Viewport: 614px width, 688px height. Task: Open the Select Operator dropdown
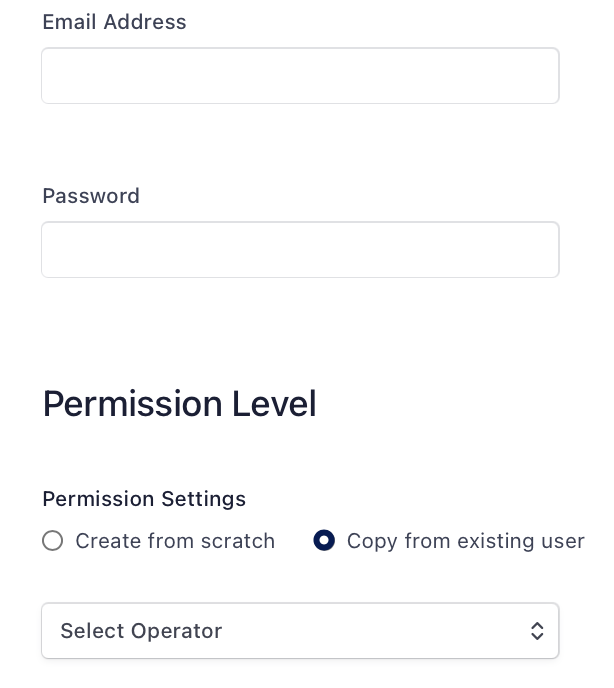300,631
